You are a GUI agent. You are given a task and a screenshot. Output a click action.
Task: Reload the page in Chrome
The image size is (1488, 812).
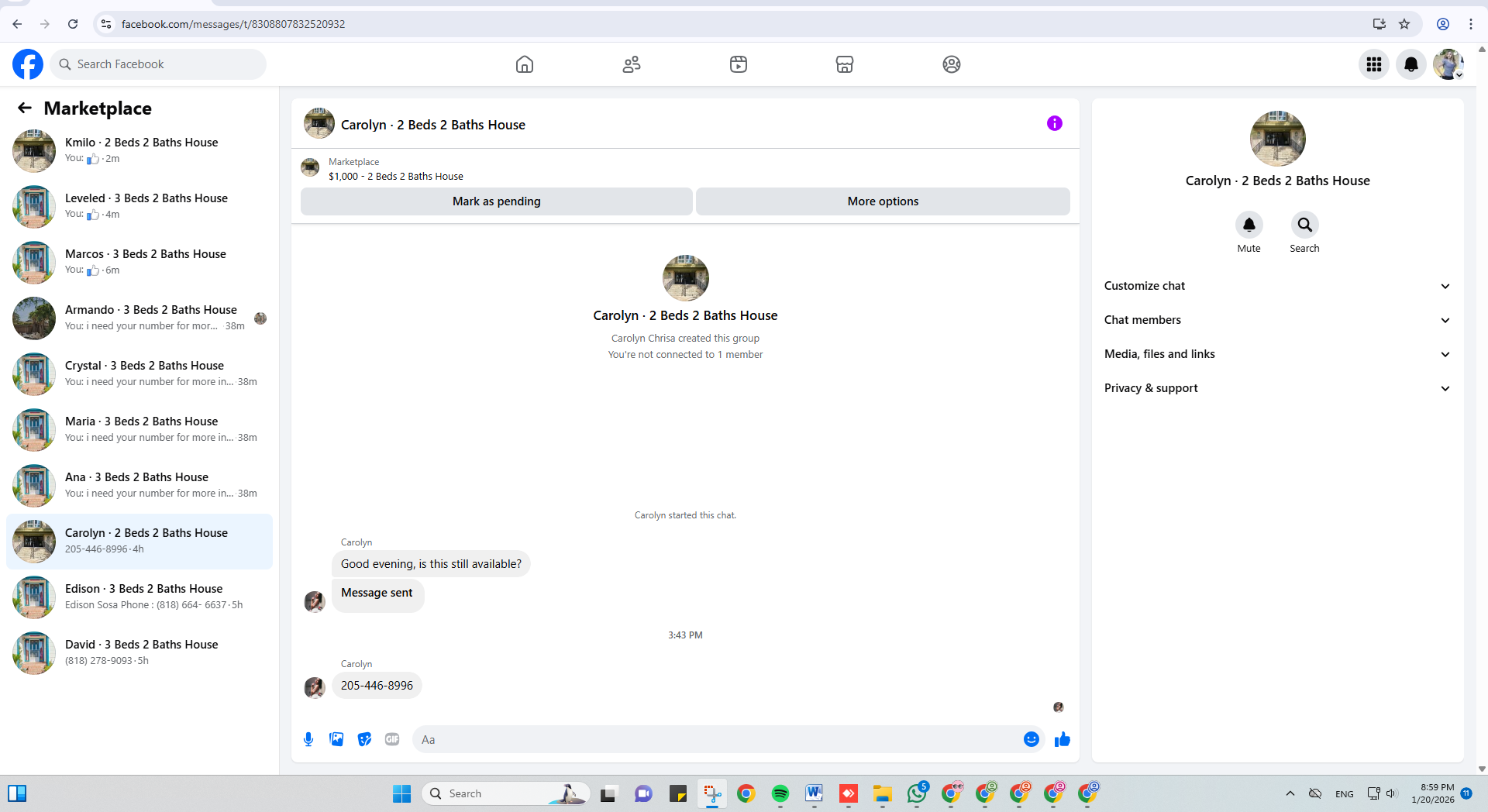(x=73, y=24)
